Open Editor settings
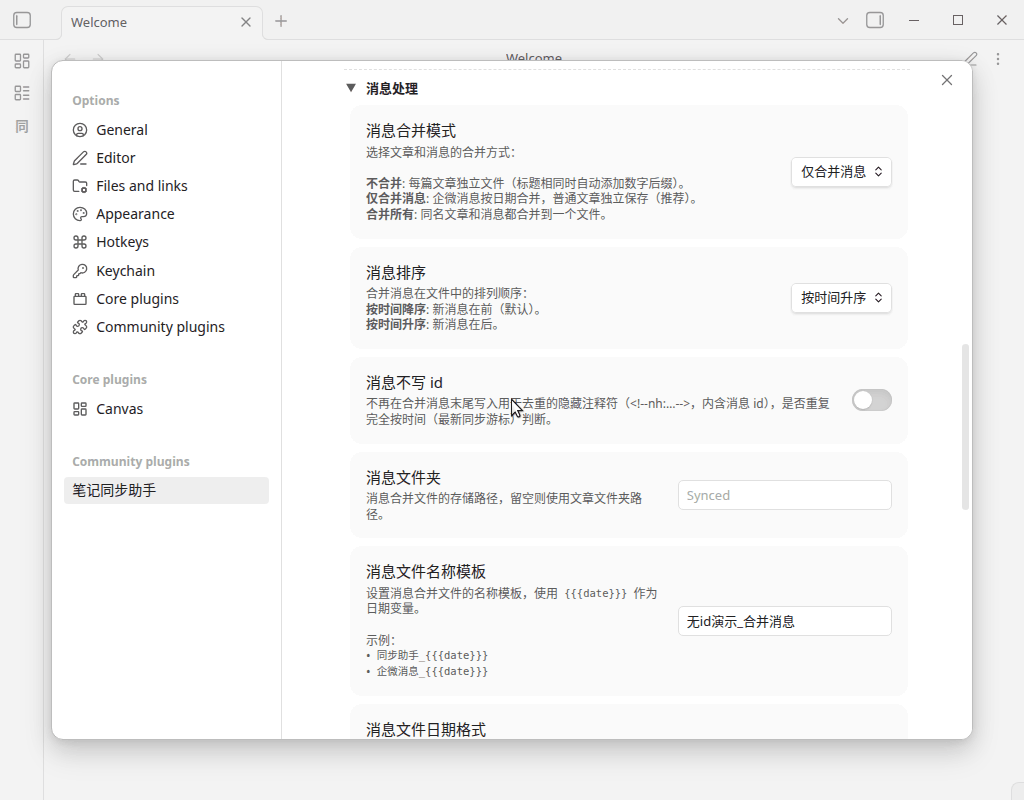 pos(166,158)
